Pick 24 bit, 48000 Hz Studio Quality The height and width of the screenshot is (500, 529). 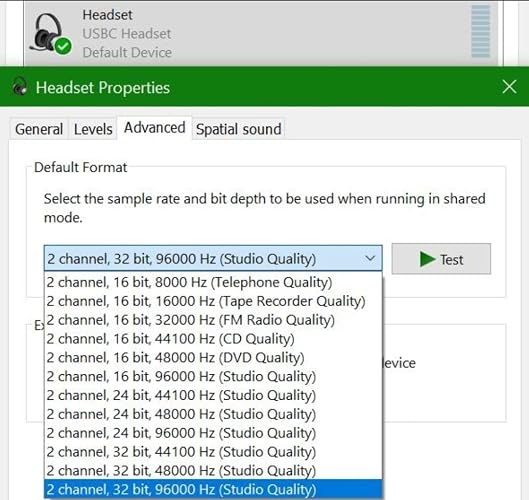click(213, 414)
